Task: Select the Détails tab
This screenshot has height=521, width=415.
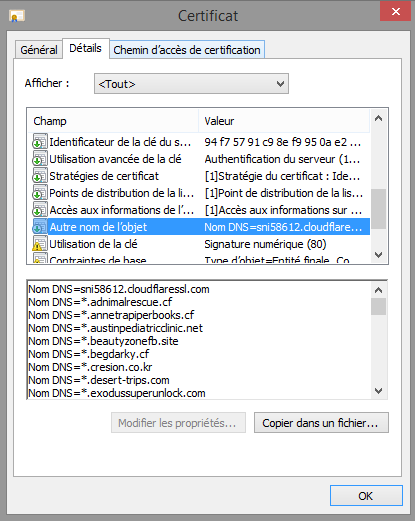Action: [x=85, y=48]
